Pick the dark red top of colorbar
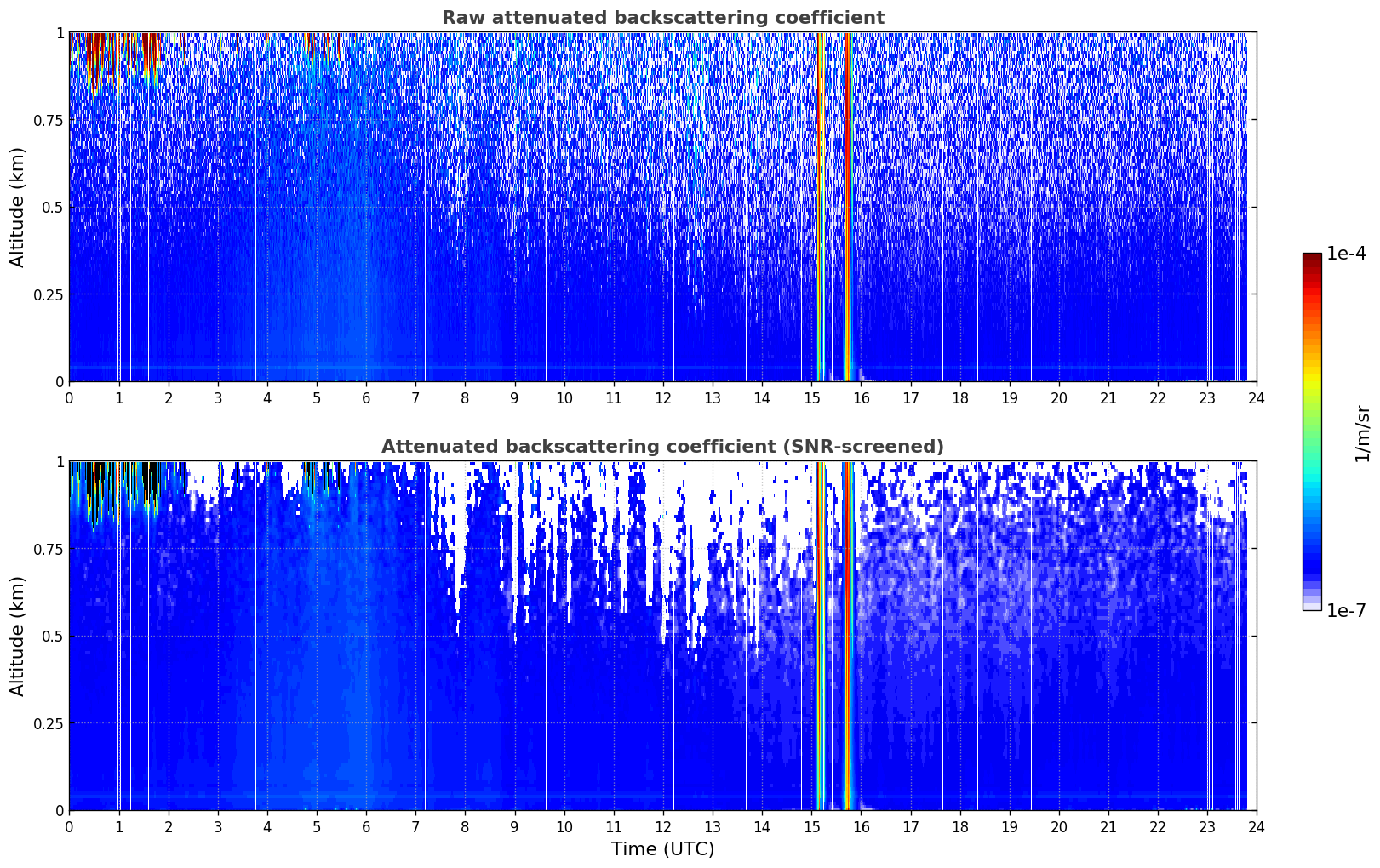 click(1312, 259)
